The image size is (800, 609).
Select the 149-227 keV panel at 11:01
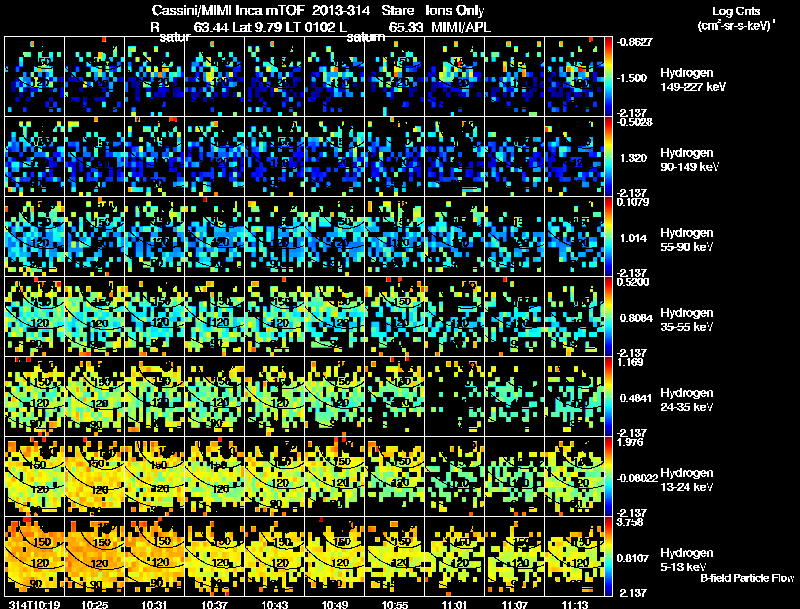click(455, 77)
